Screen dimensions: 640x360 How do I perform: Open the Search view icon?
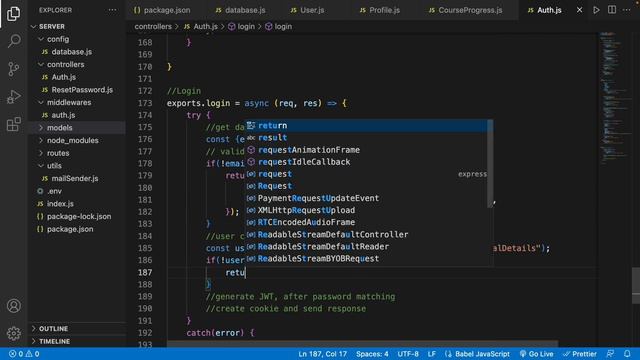click(x=13, y=41)
